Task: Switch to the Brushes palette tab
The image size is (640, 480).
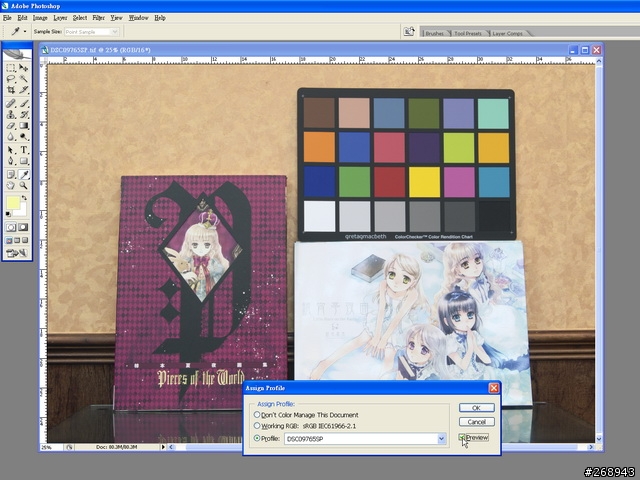Action: [434, 33]
